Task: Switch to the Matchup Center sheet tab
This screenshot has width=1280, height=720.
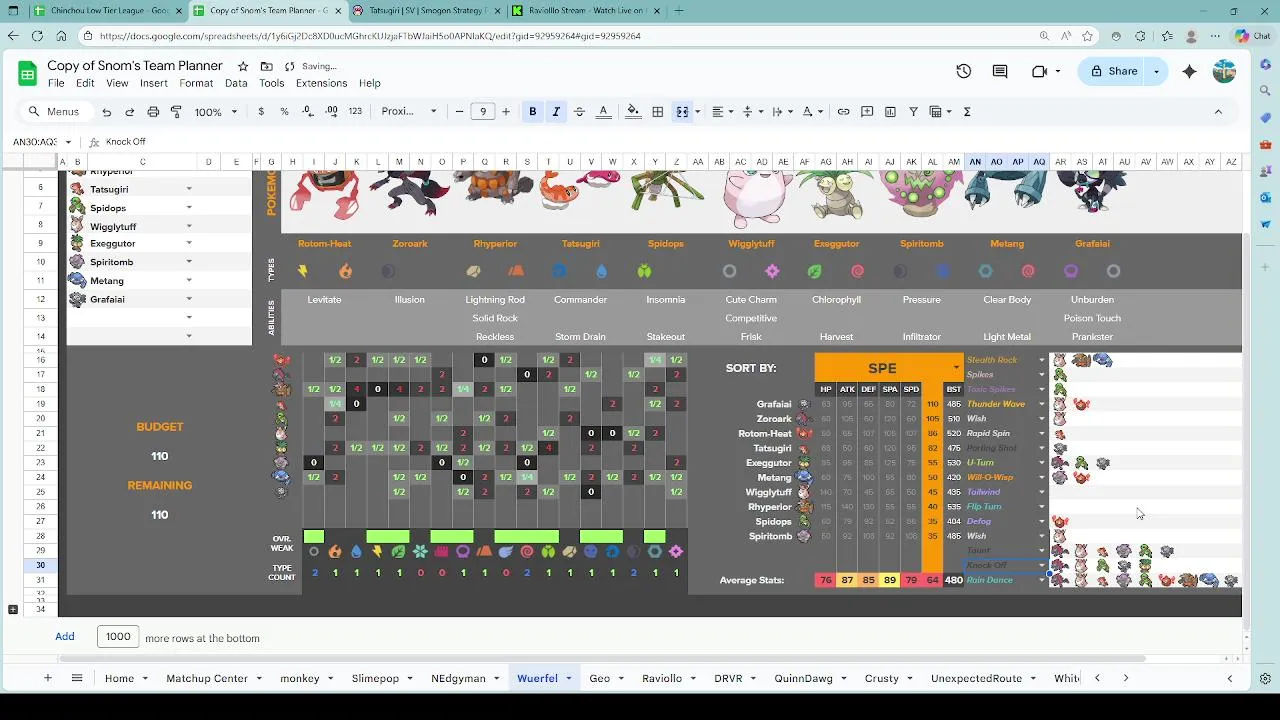Action: [x=207, y=678]
